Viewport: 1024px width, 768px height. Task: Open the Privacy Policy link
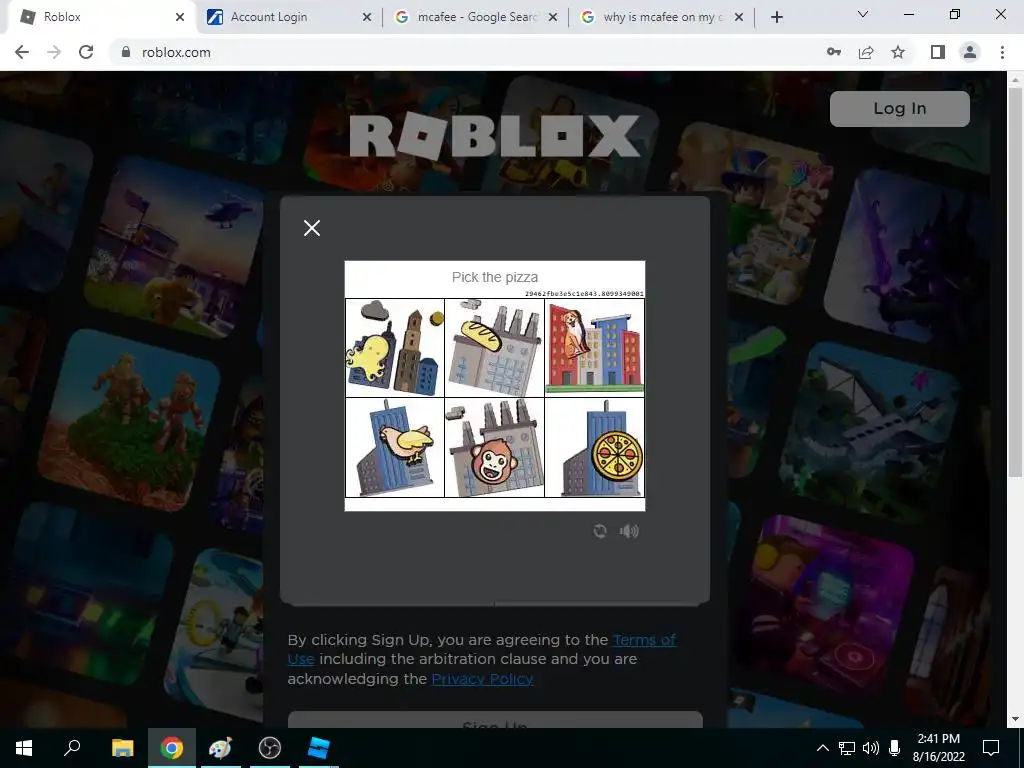click(482, 679)
